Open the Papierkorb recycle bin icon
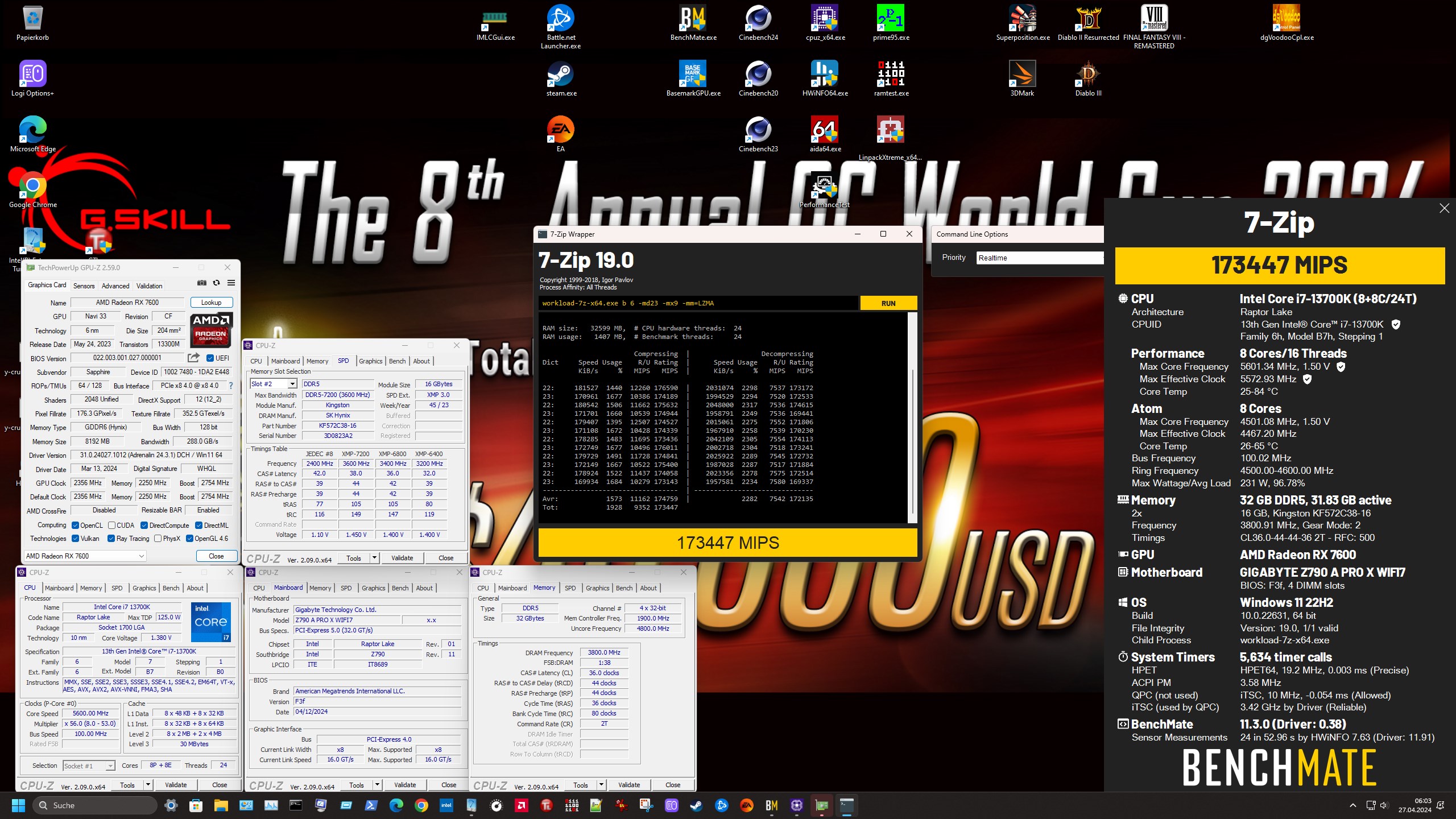 coord(32,23)
